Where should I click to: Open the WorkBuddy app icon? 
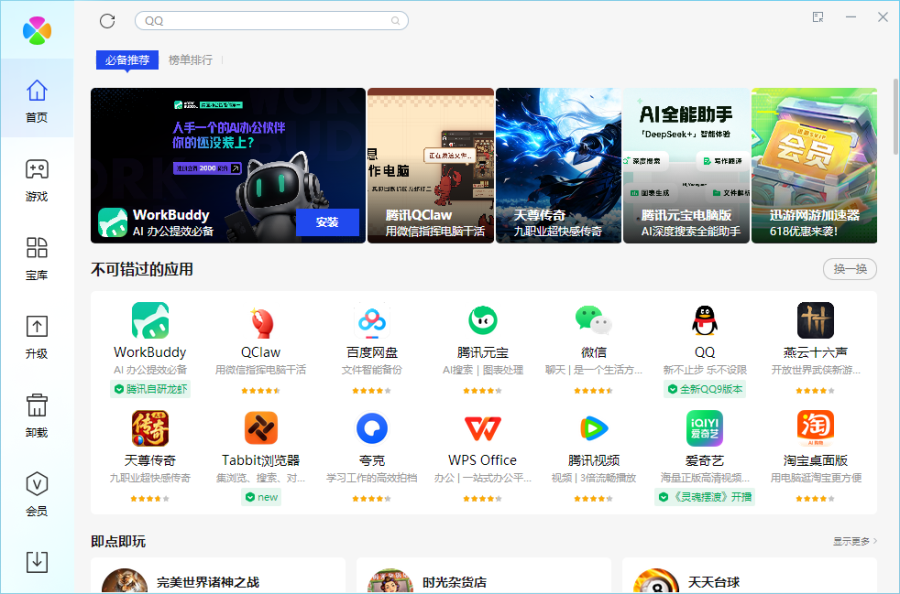tap(150, 320)
